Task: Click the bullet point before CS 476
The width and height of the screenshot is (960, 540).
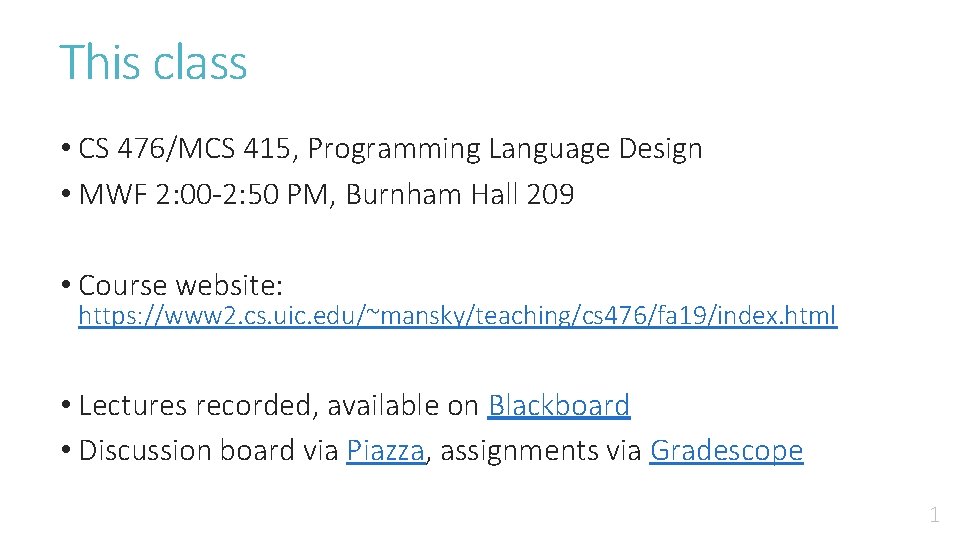Action: (66, 149)
